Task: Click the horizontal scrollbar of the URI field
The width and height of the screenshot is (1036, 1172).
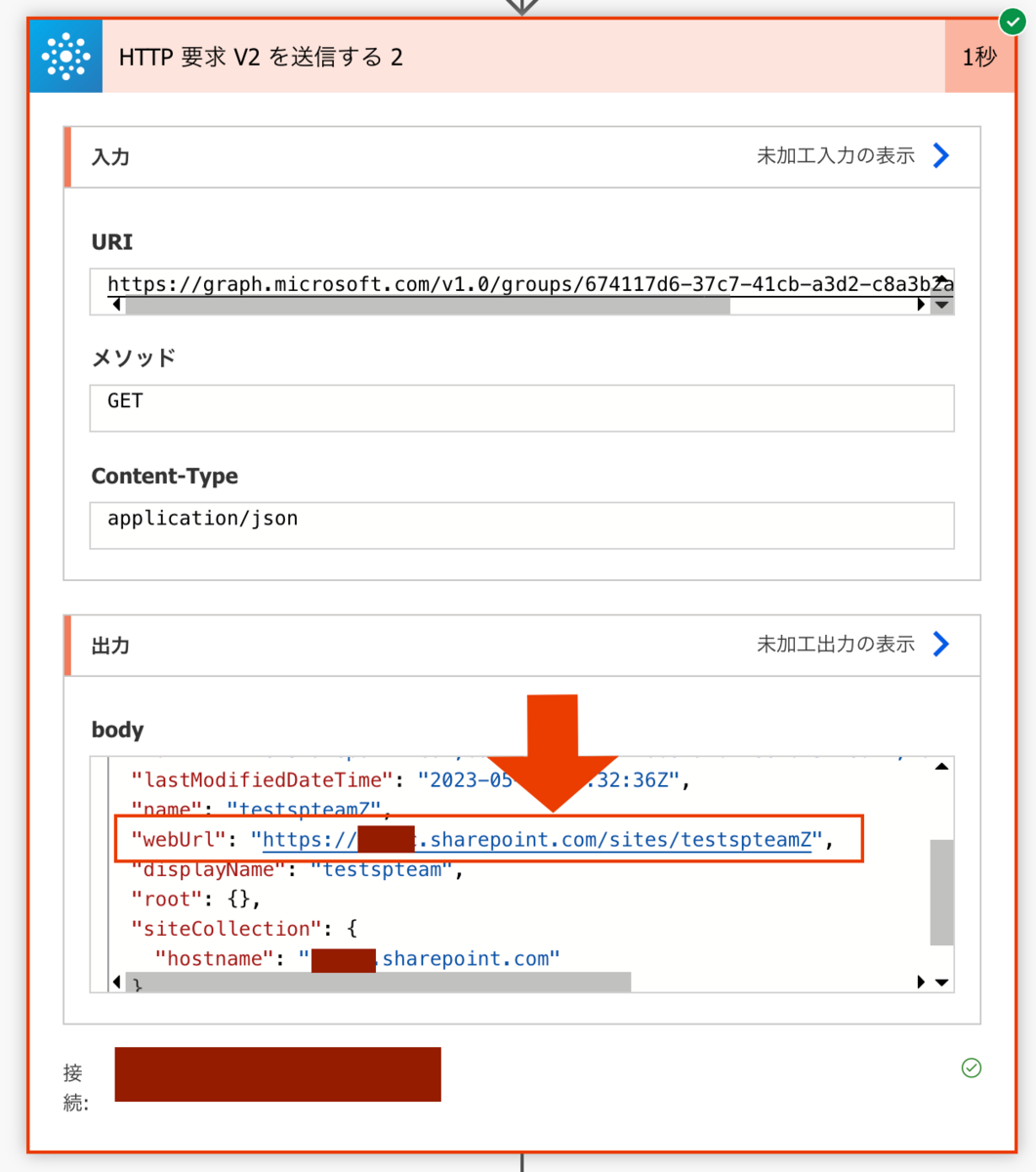Action: pyautogui.click(x=428, y=305)
